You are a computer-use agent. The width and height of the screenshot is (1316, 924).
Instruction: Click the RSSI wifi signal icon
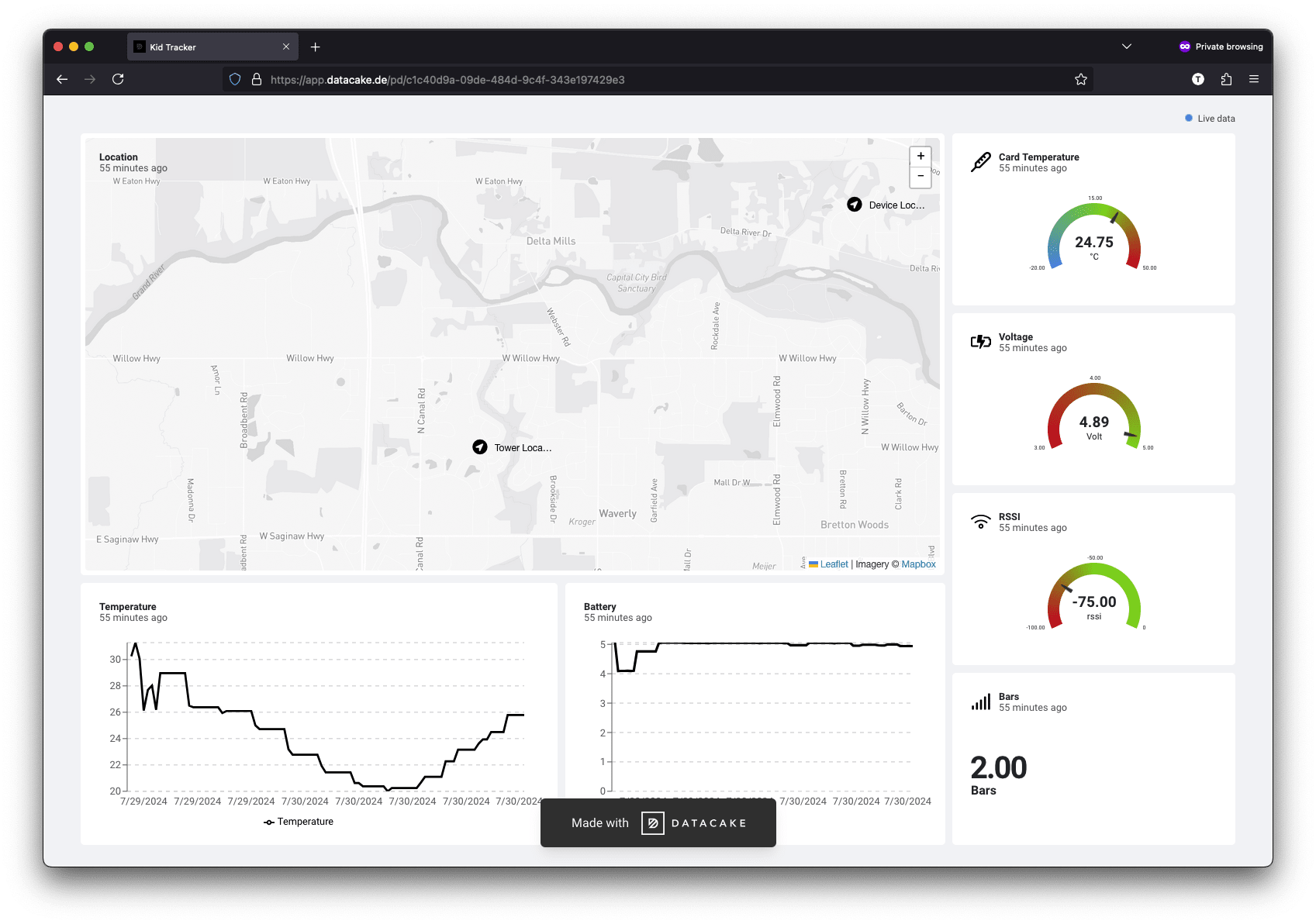(981, 521)
